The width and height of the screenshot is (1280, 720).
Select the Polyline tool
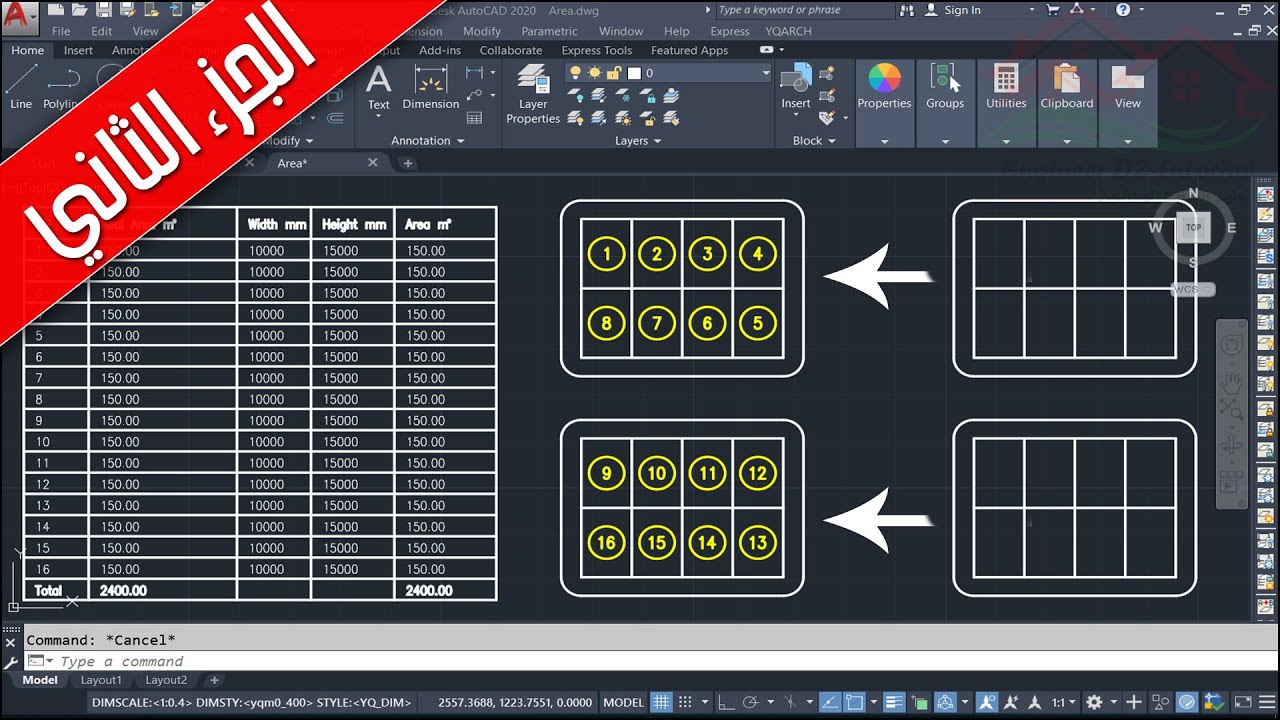click(x=62, y=88)
